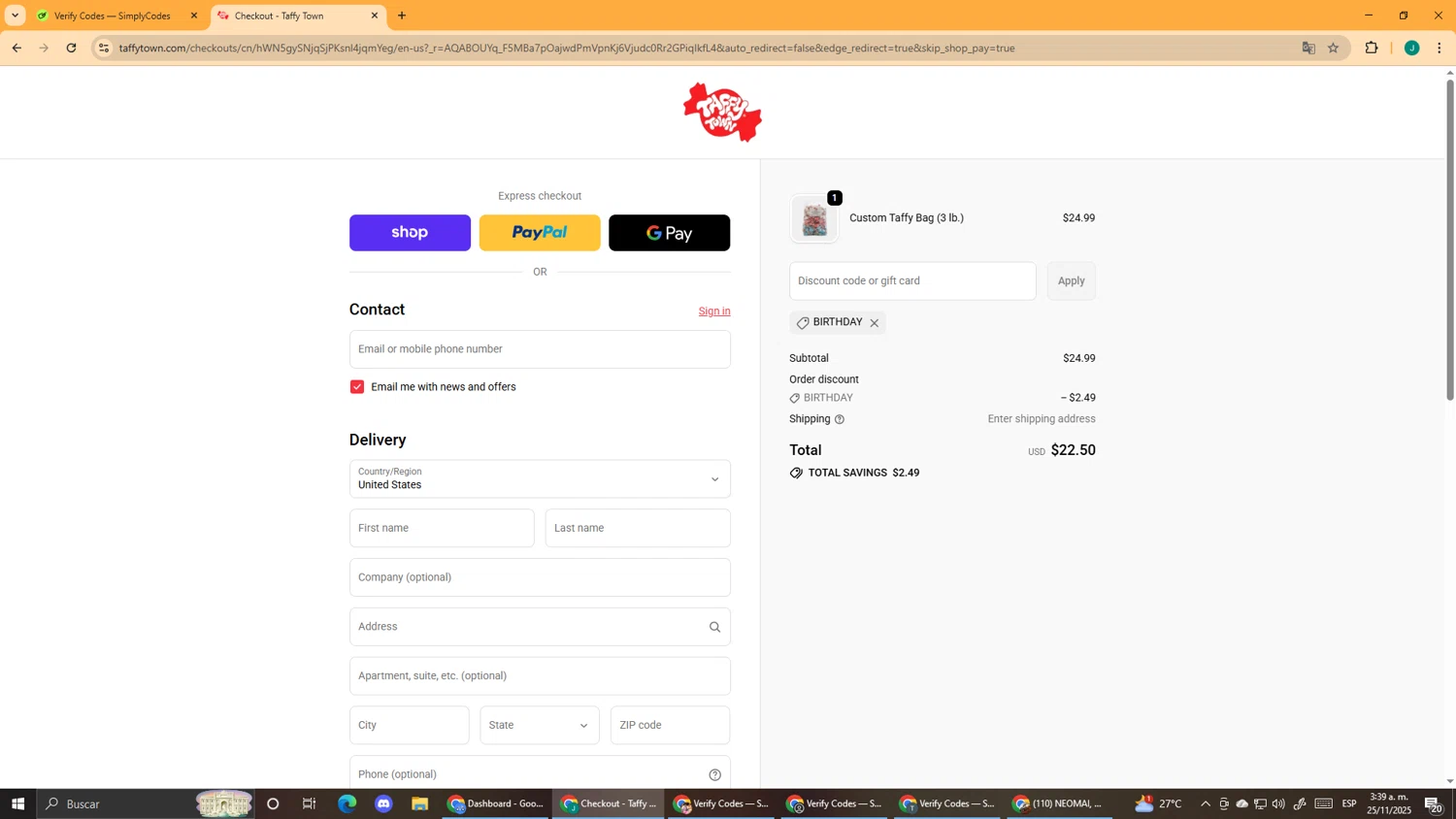
Task: Pay with PayPal express button
Action: (x=540, y=233)
